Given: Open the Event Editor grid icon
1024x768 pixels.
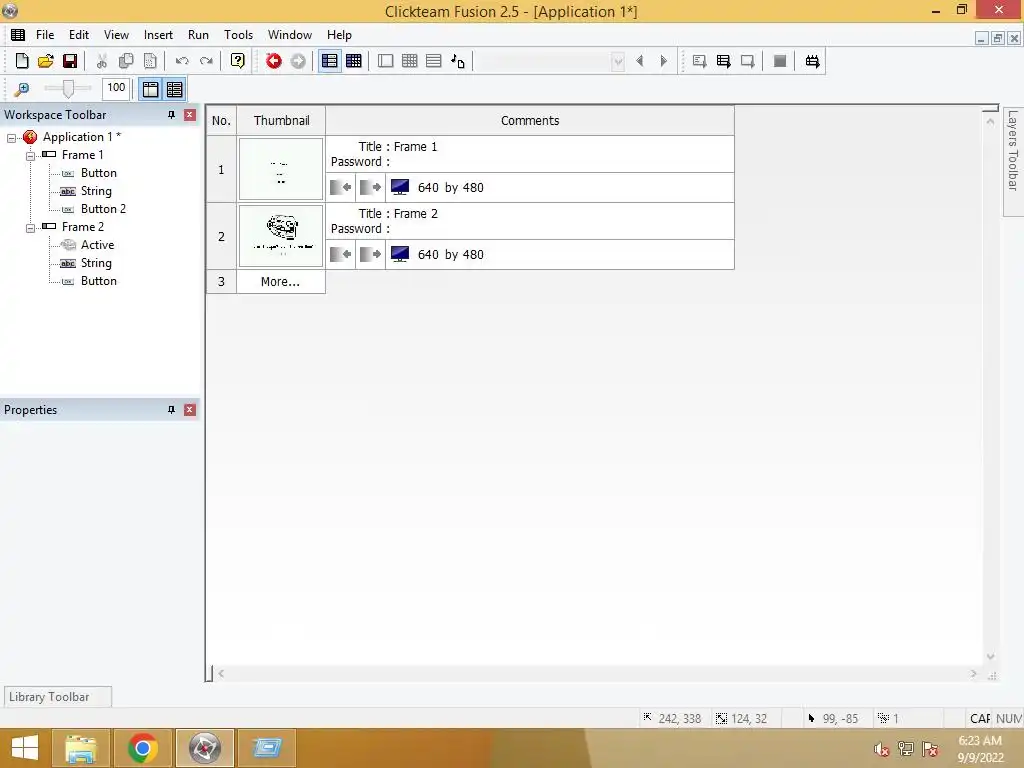Looking at the screenshot, I should (x=409, y=61).
